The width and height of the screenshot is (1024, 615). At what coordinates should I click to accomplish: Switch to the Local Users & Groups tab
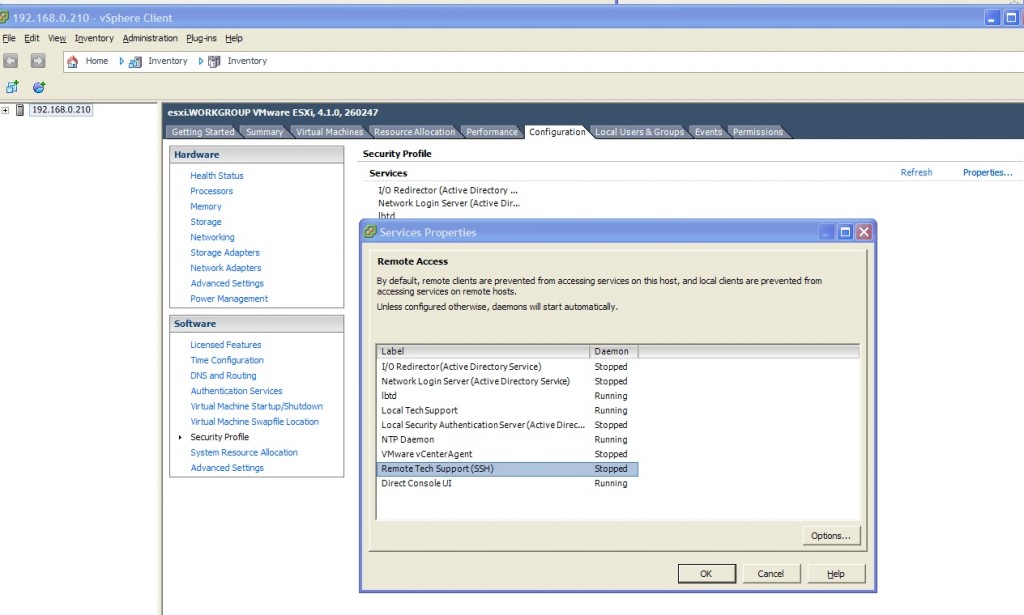pos(639,132)
